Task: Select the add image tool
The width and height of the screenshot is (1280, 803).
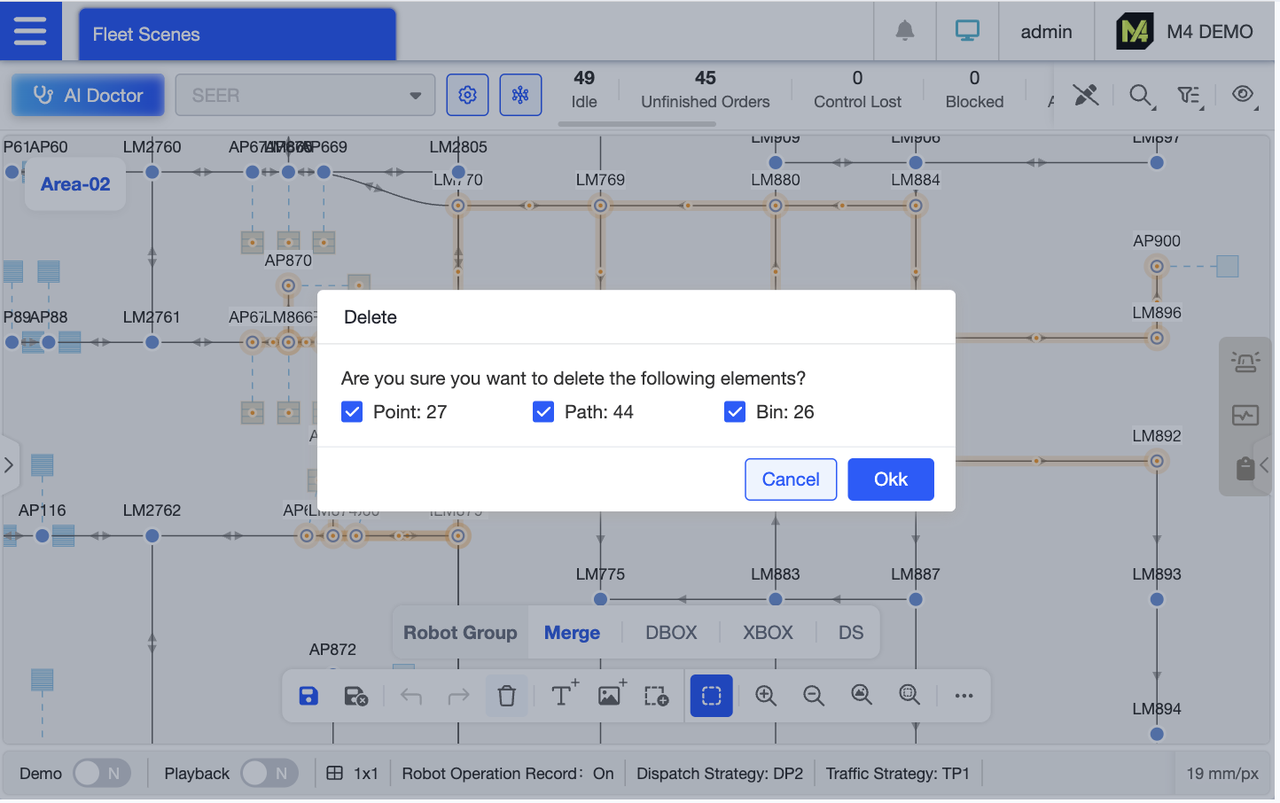Action: pyautogui.click(x=609, y=695)
